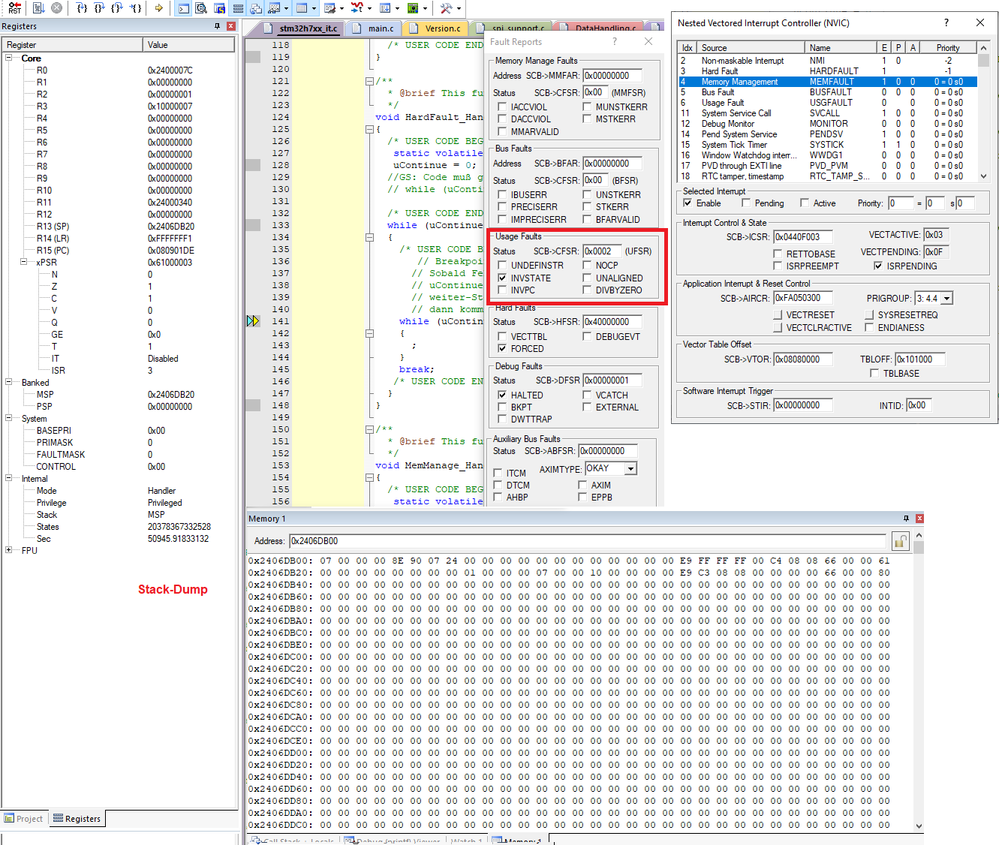
Task: Toggle the ISRPENDING checkbox
Action: pyautogui.click(x=878, y=266)
